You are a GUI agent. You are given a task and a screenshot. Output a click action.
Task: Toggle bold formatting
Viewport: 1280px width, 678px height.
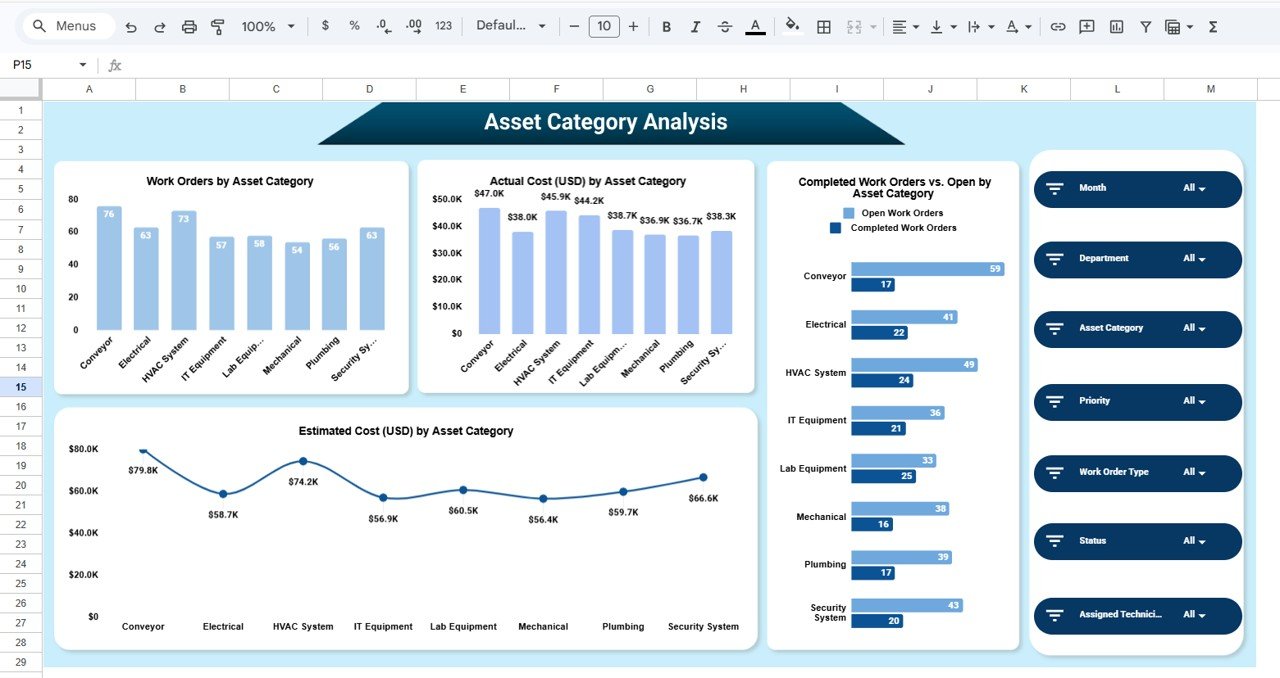[666, 26]
